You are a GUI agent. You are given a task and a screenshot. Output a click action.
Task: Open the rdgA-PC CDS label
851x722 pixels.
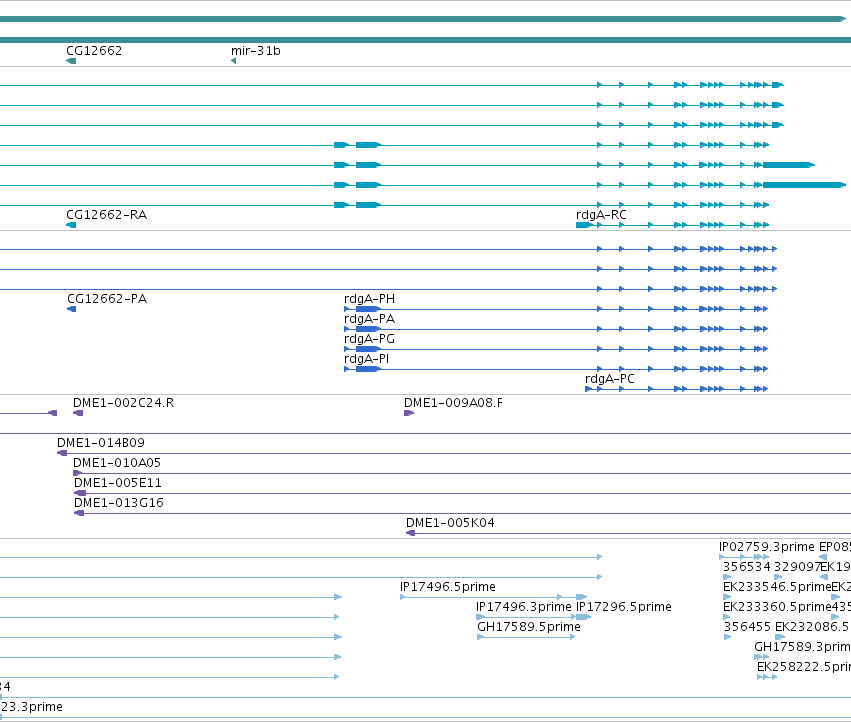click(609, 379)
